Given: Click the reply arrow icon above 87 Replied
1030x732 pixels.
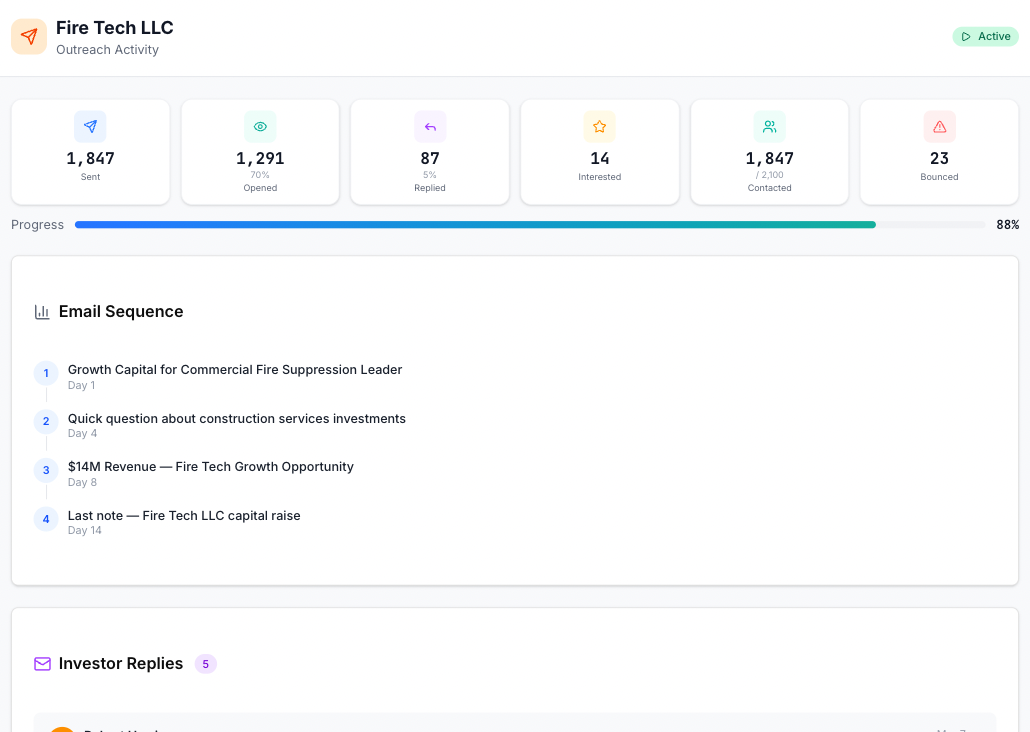Looking at the screenshot, I should click(429, 126).
